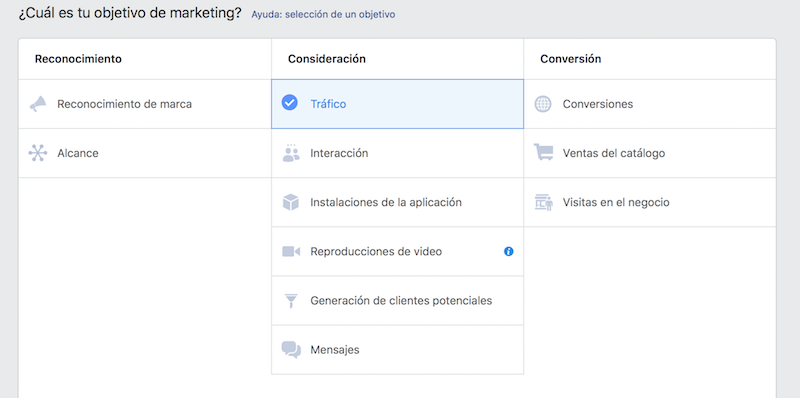The width and height of the screenshot is (800, 398).
Task: Click the people icon next to Interacción
Action: [x=291, y=153]
